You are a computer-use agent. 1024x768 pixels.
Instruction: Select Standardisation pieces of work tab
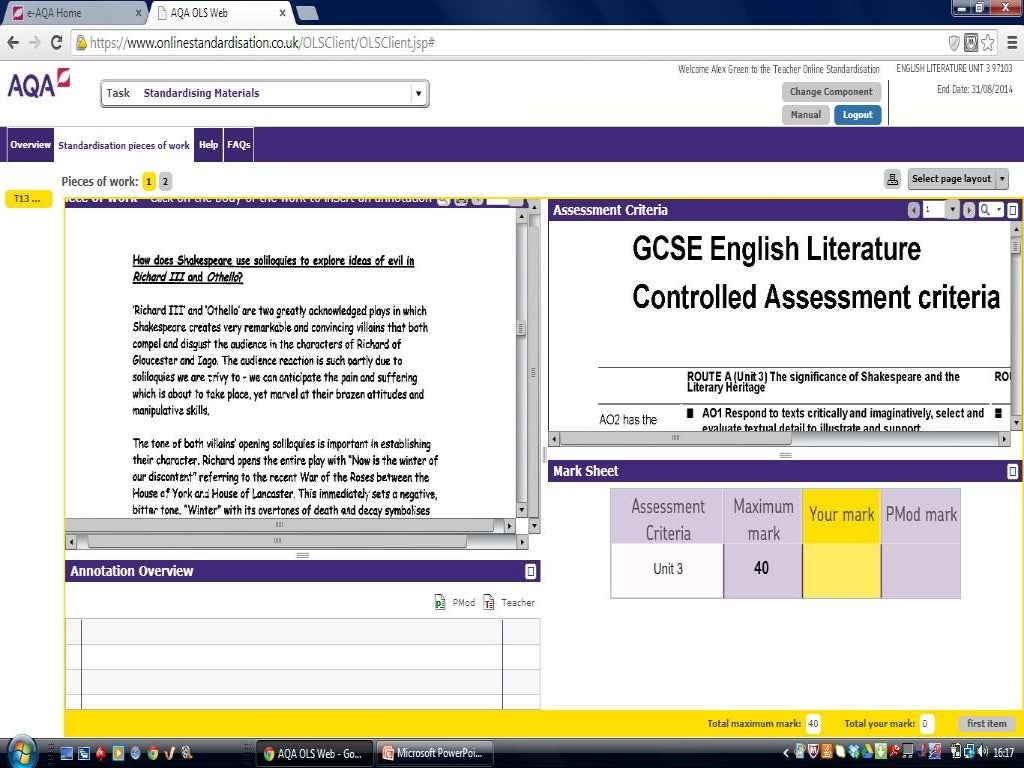click(x=123, y=145)
